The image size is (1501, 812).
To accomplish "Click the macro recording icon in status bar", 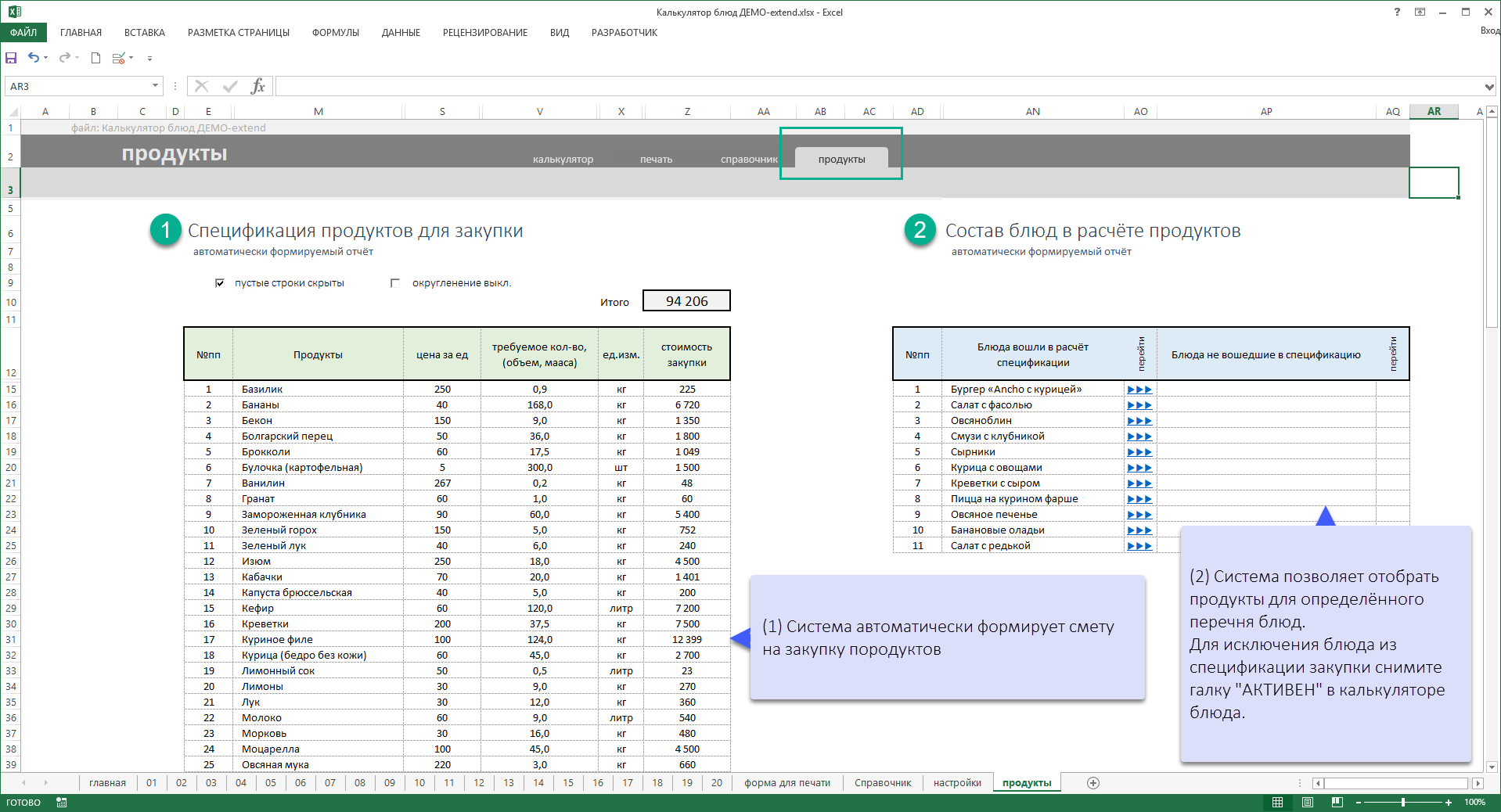I will pyautogui.click(x=62, y=802).
